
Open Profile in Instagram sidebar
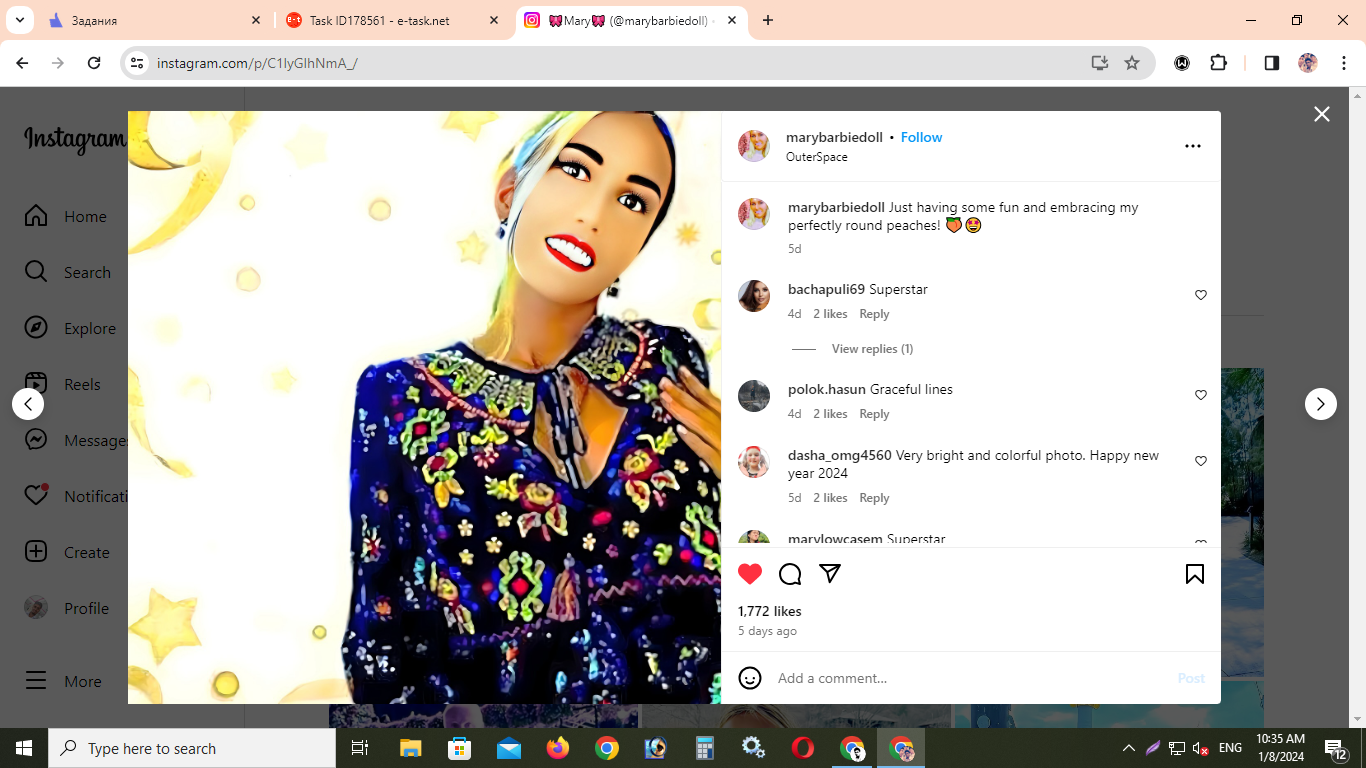[x=66, y=608]
